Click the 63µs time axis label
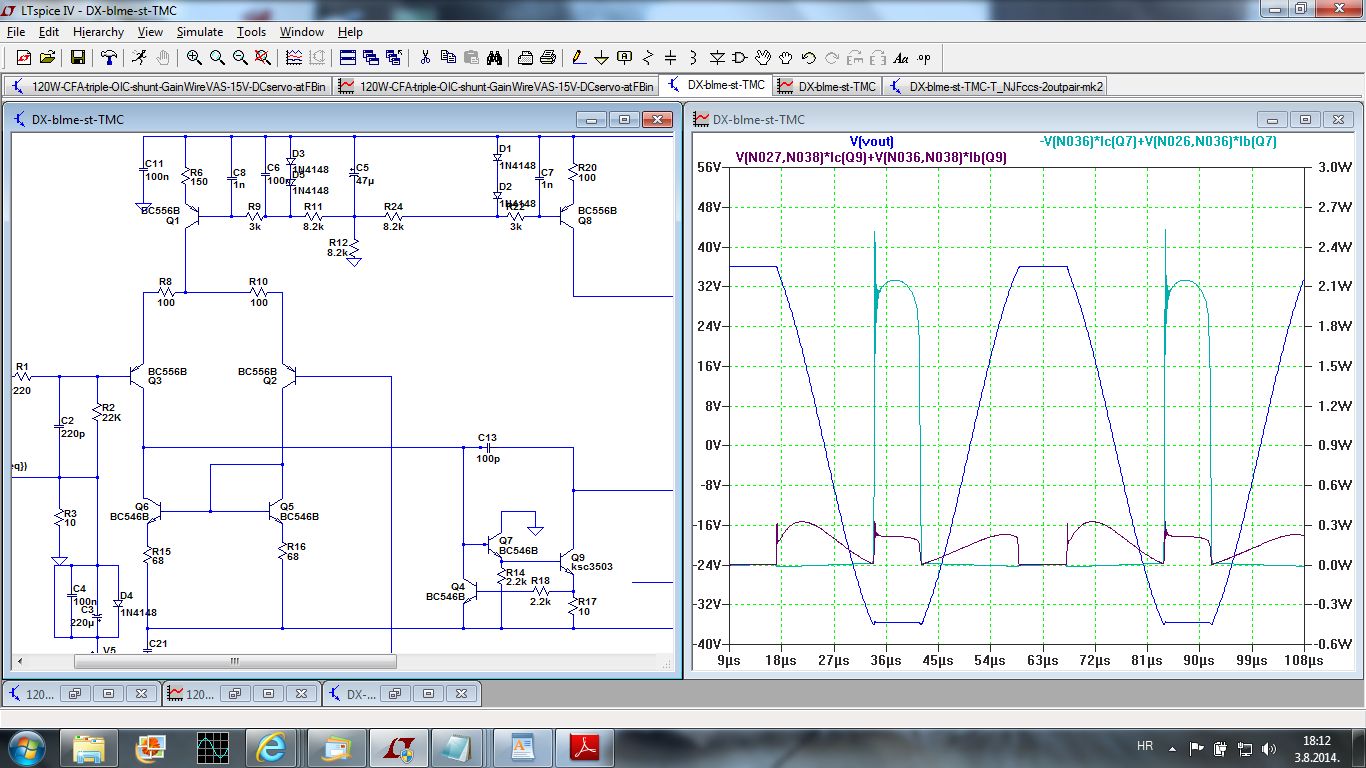Image resolution: width=1366 pixels, height=768 pixels. point(1043,661)
